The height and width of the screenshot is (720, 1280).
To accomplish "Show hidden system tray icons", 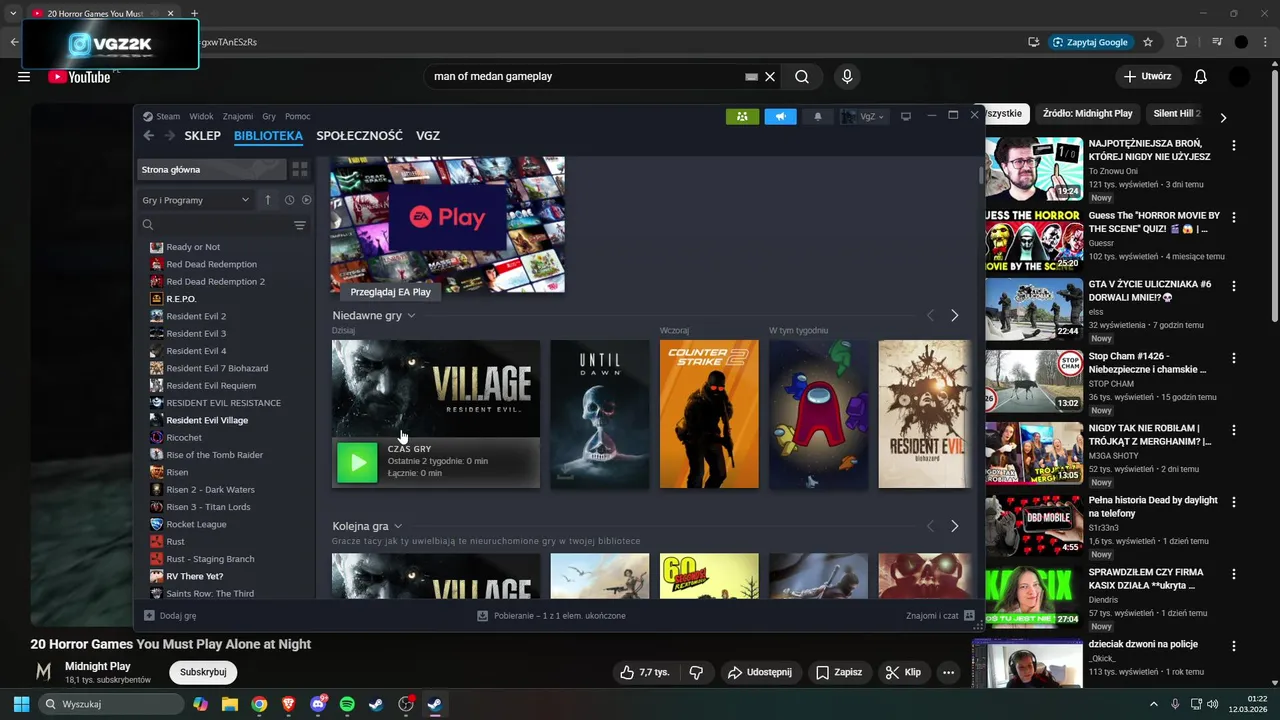I will click(1153, 704).
